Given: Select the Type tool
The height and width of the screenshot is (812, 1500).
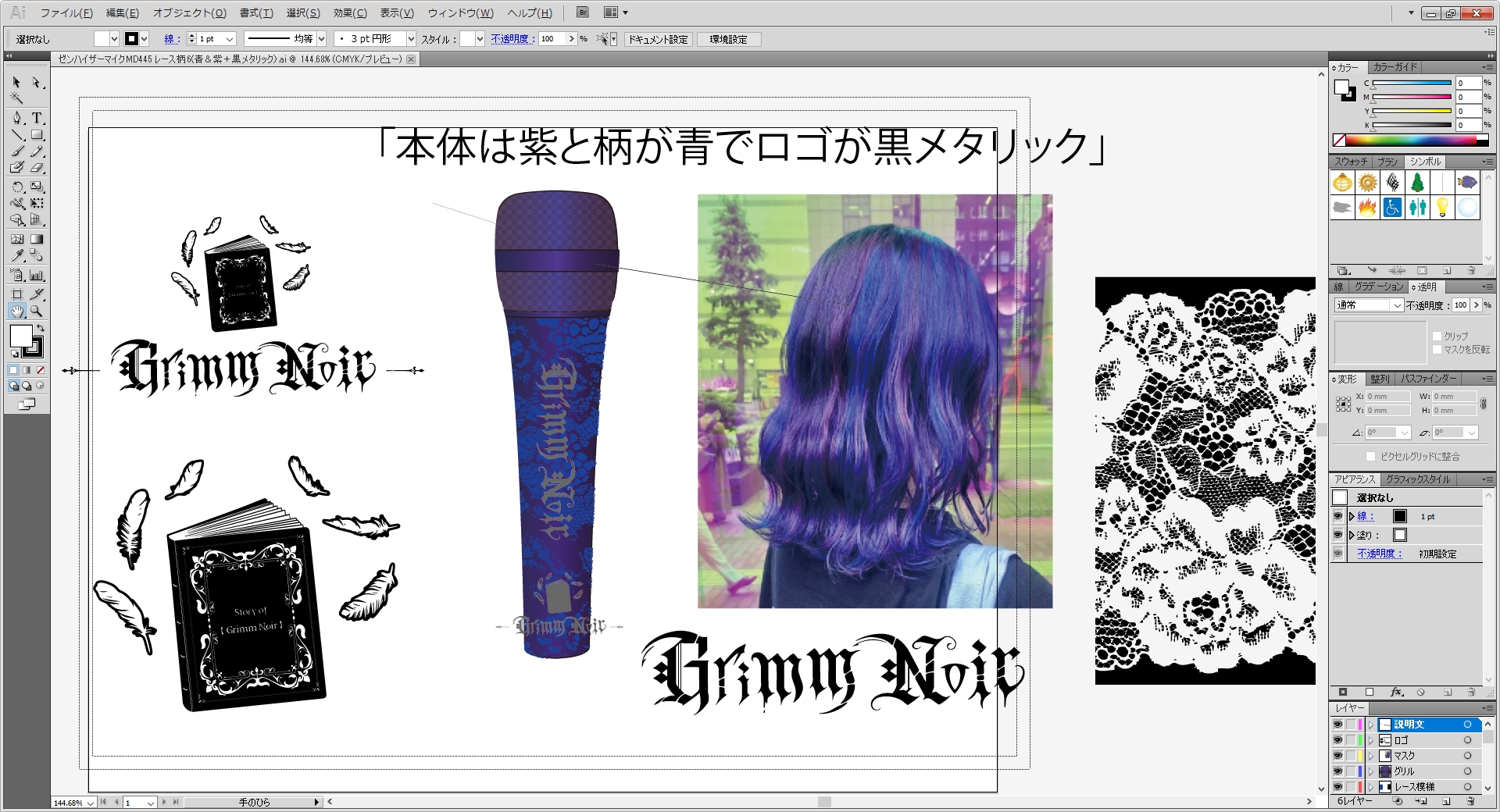Looking at the screenshot, I should pos(37,118).
